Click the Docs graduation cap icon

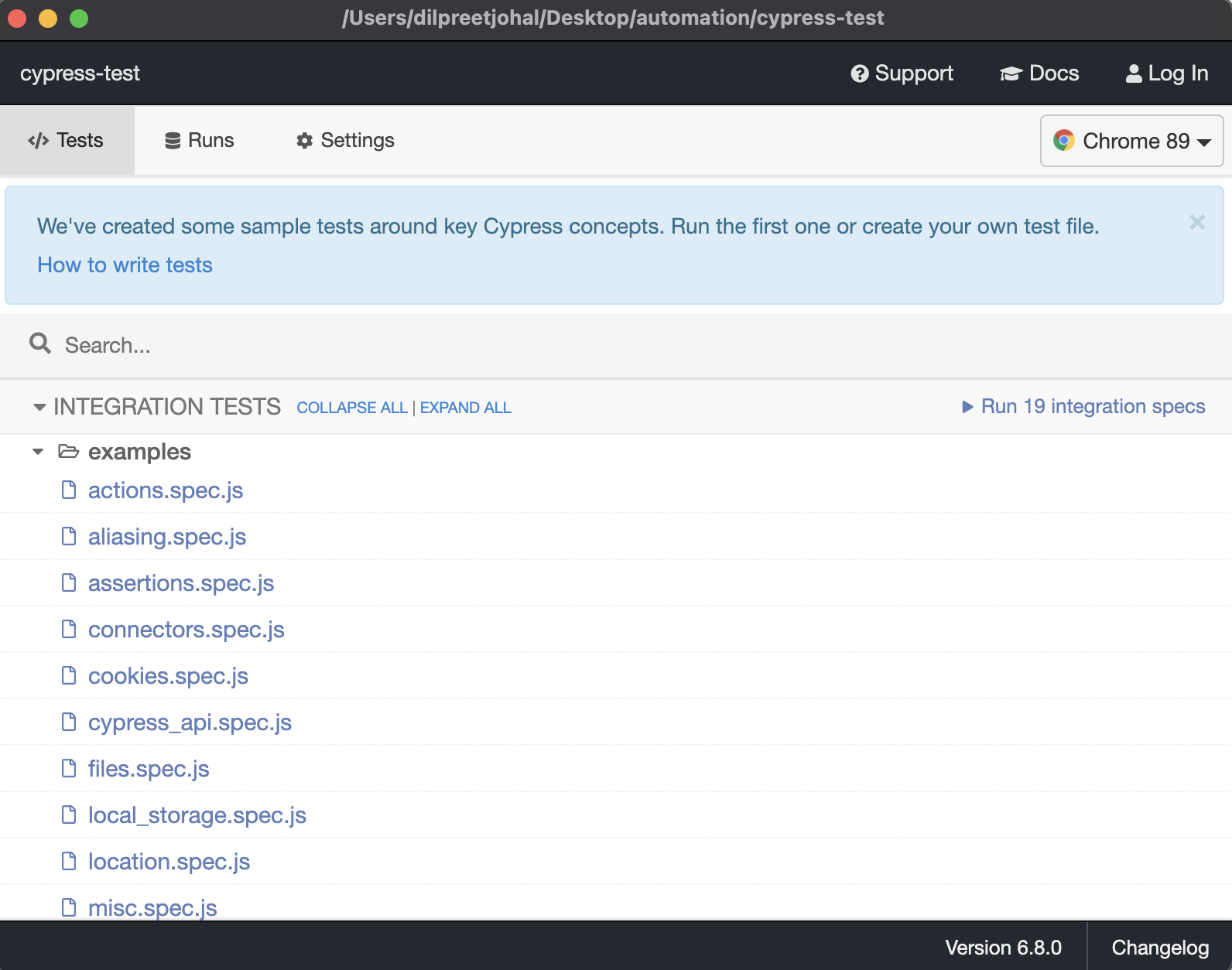[x=1011, y=73]
